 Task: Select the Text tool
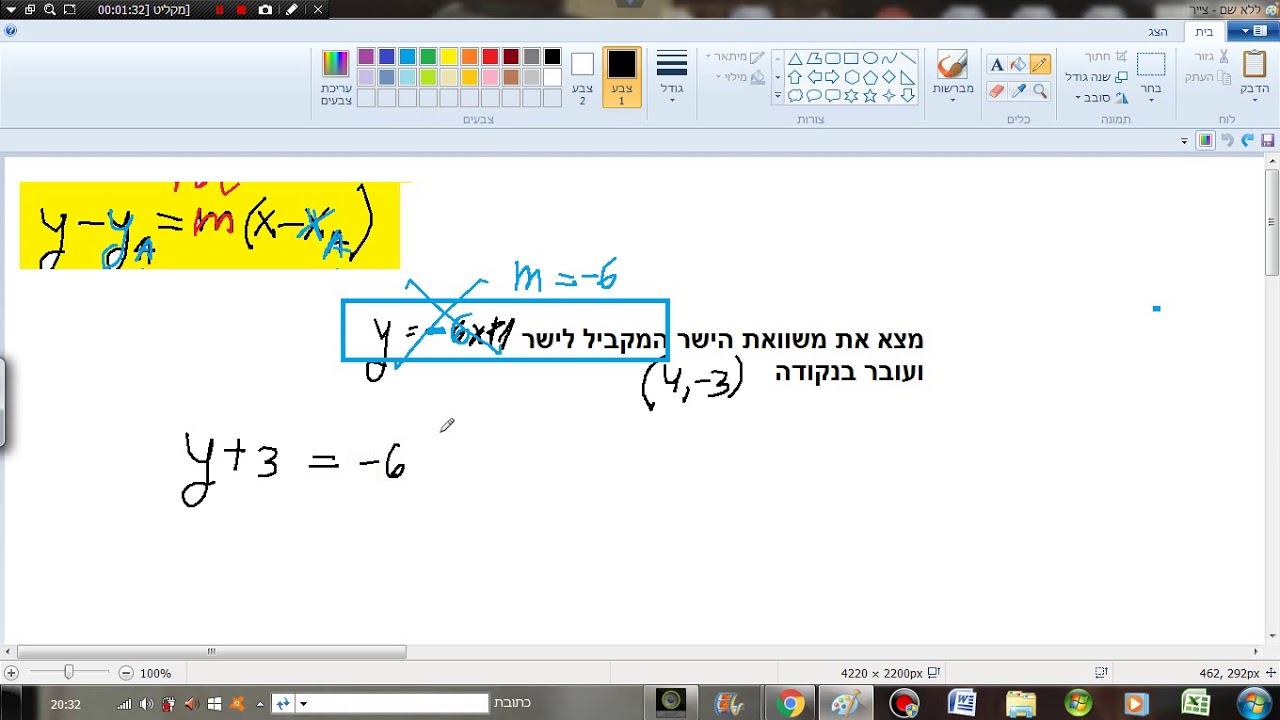pos(997,64)
